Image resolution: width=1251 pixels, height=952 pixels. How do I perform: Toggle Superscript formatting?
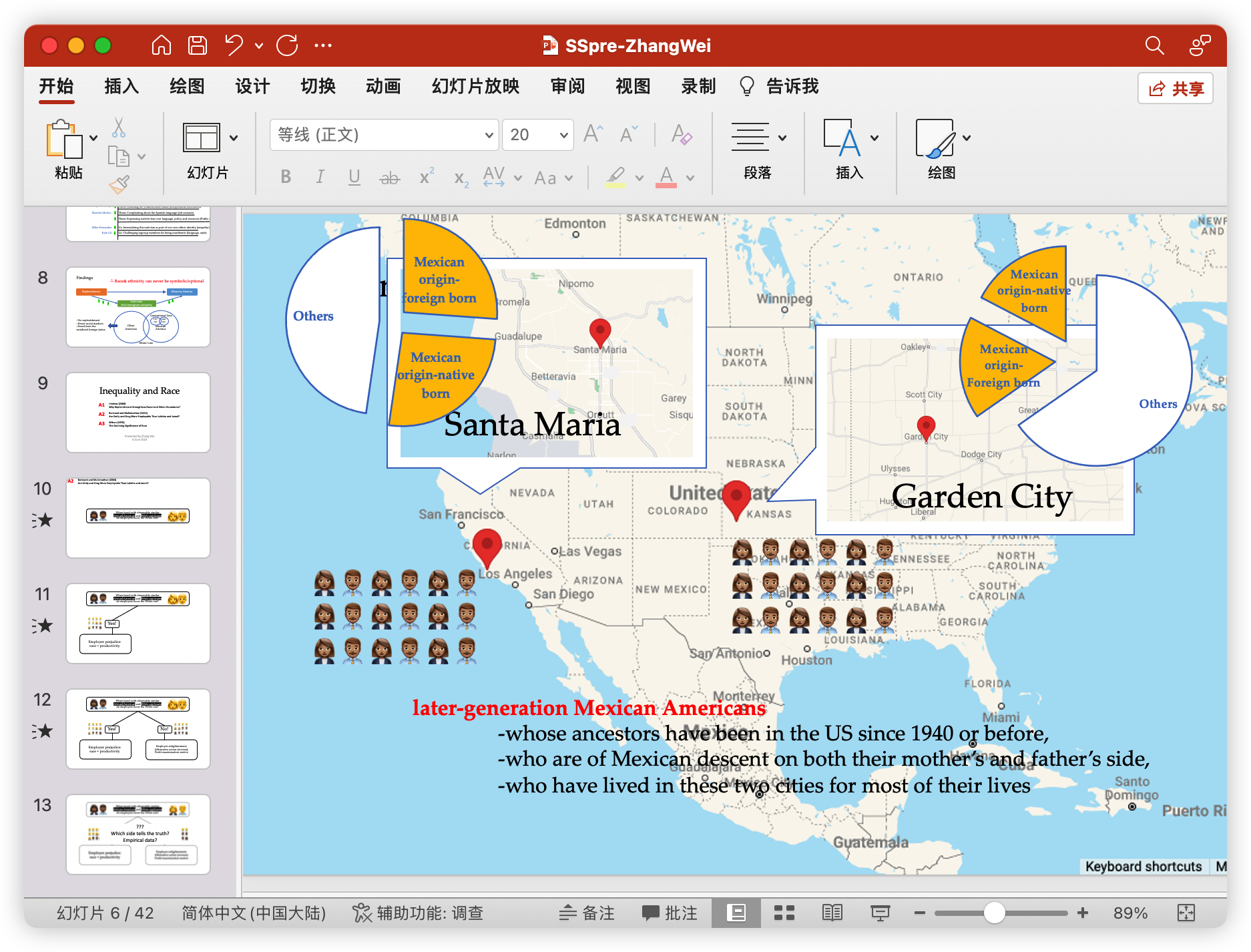426,177
